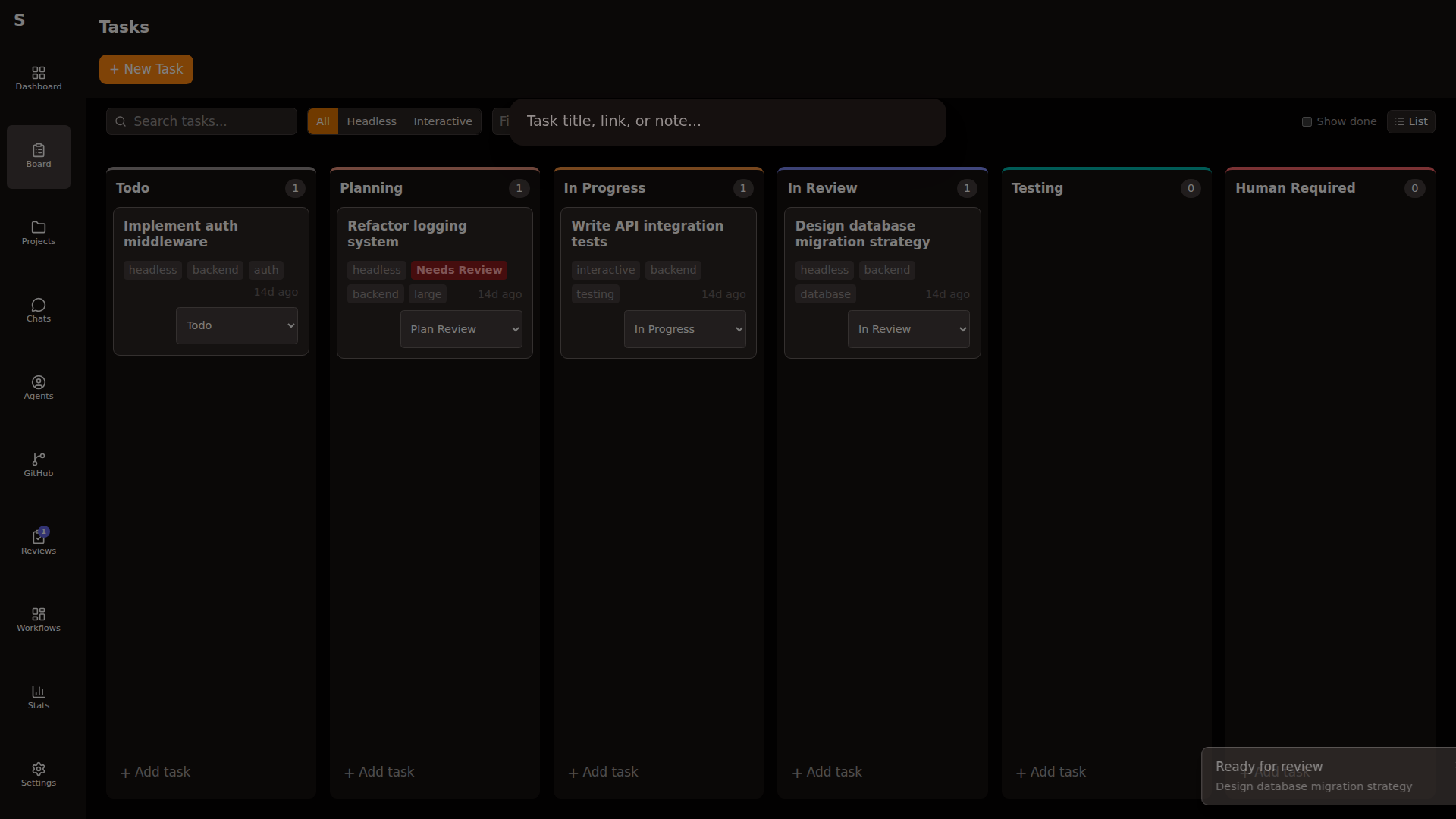Open the Projects folder icon
This screenshot has width=1456, height=819.
pos(39,233)
